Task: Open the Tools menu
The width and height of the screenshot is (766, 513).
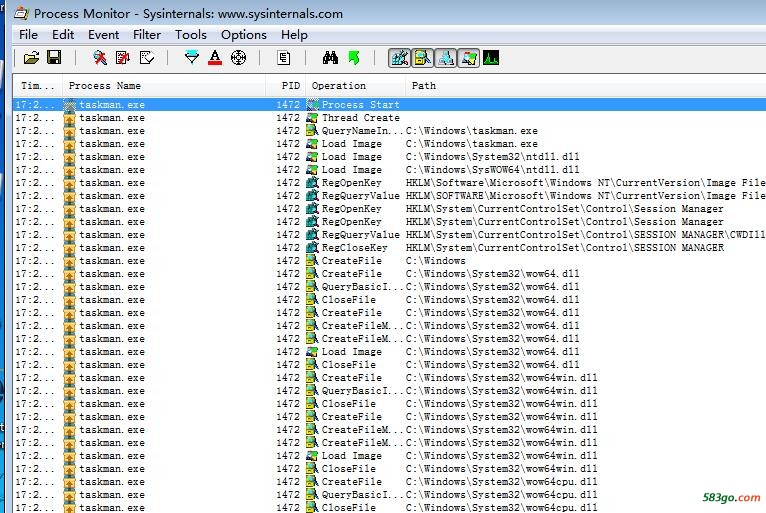Action: tap(191, 35)
